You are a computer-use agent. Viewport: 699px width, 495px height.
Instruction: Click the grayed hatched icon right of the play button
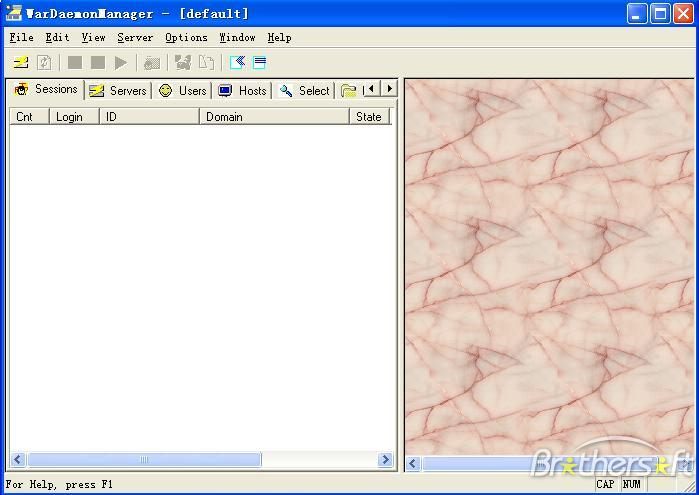coord(152,63)
